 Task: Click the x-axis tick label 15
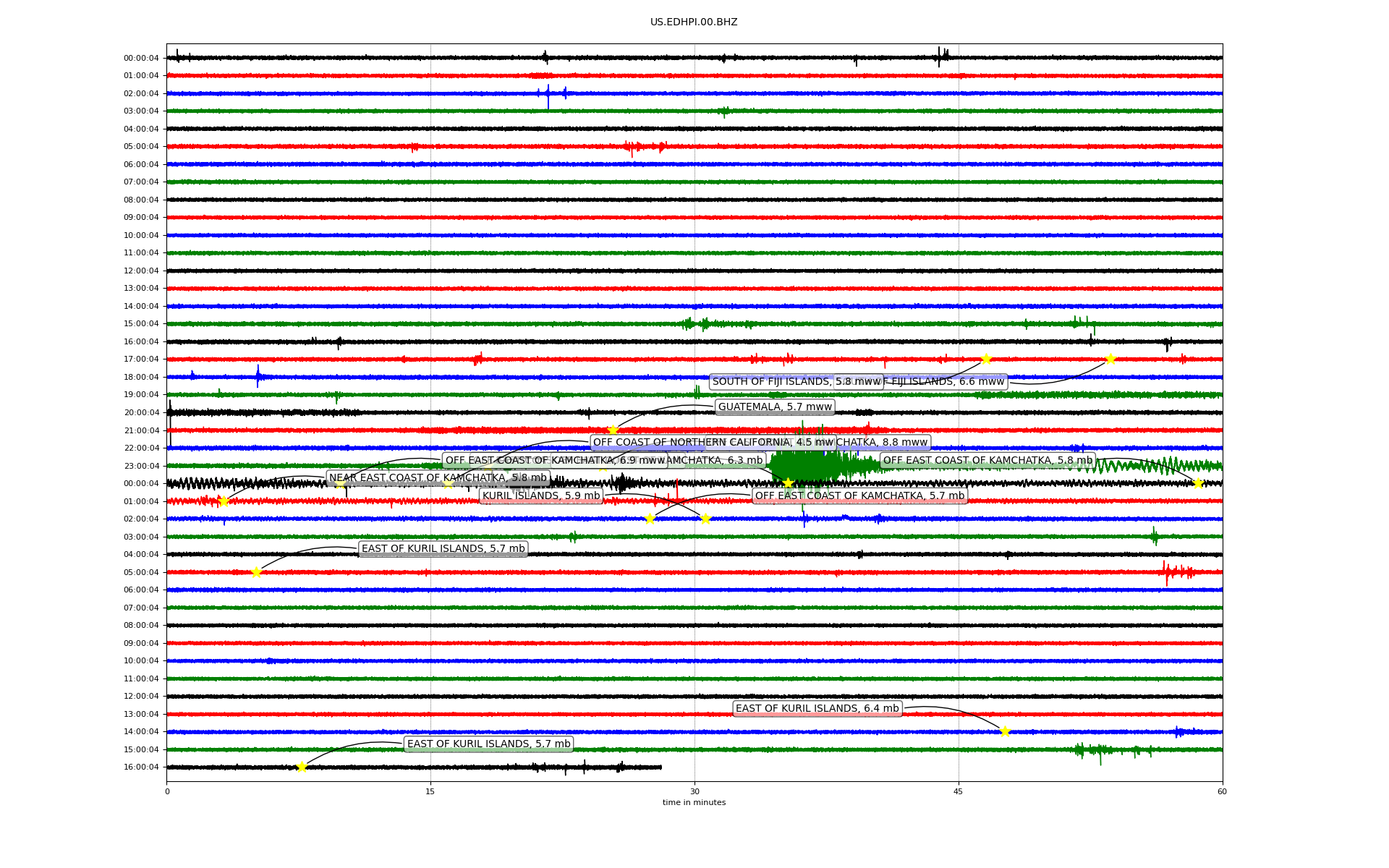point(430,792)
